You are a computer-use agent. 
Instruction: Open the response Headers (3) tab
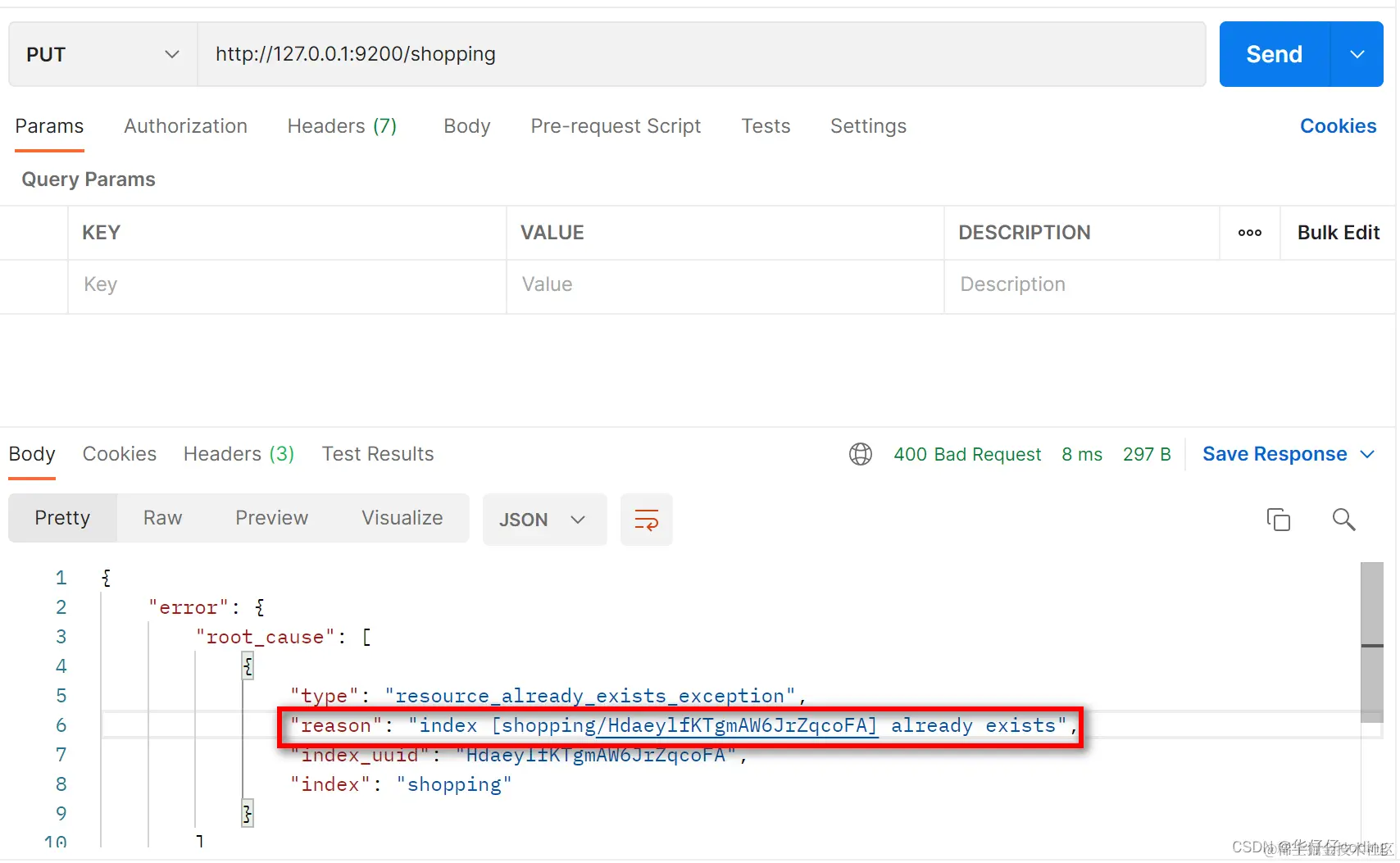point(239,454)
